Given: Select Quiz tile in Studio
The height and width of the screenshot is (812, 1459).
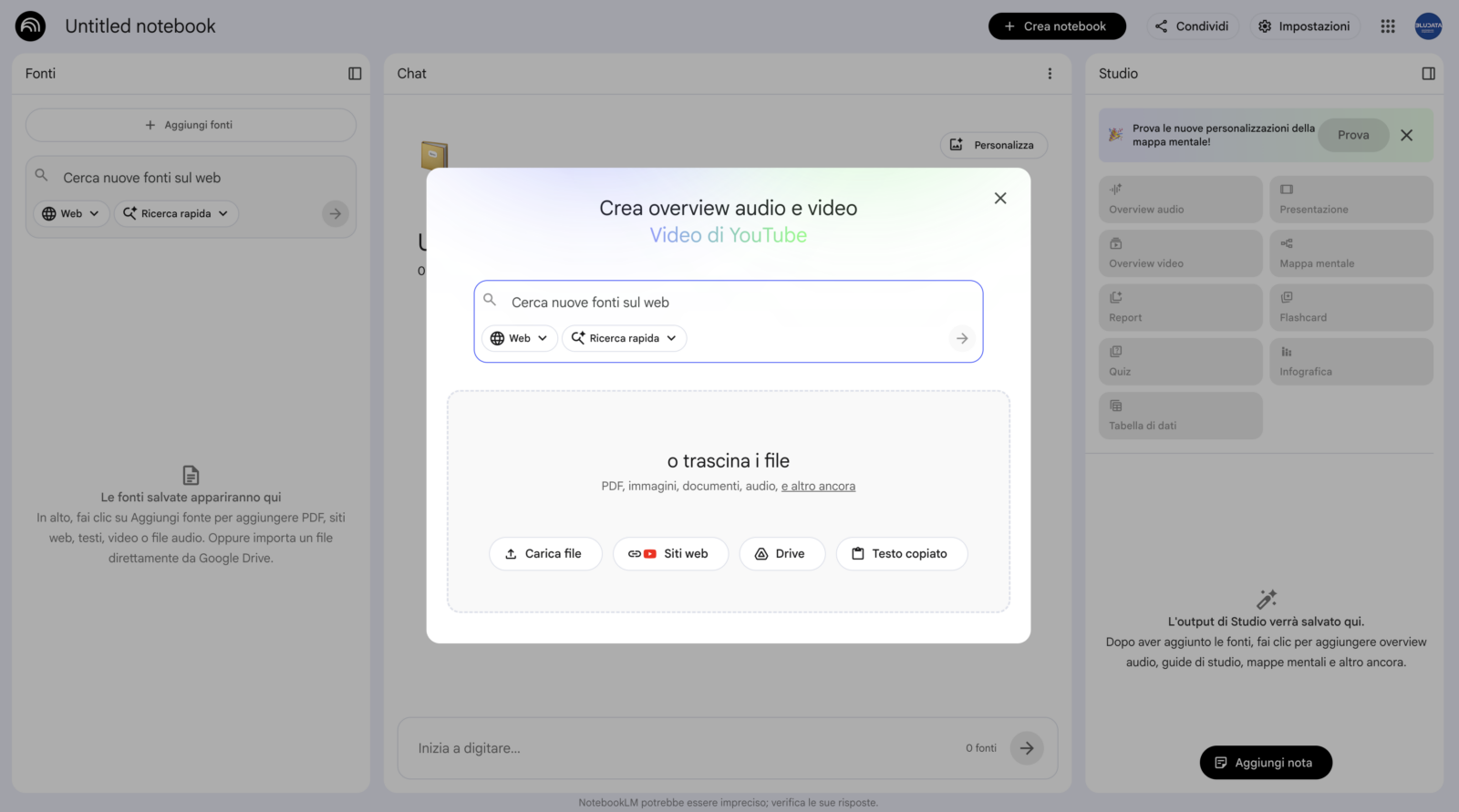Looking at the screenshot, I should (x=1181, y=362).
